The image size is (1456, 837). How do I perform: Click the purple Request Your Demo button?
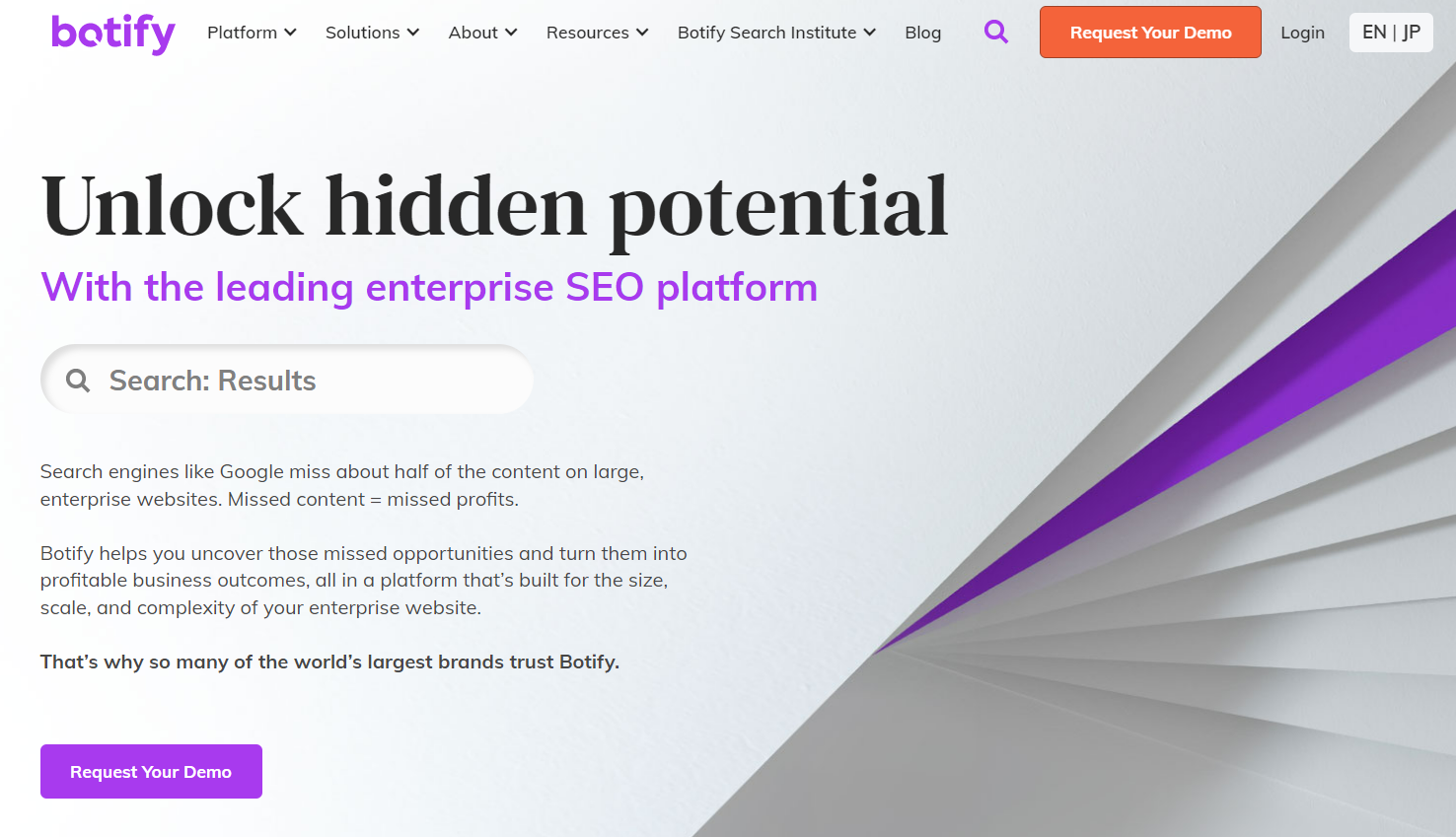pyautogui.click(x=150, y=771)
